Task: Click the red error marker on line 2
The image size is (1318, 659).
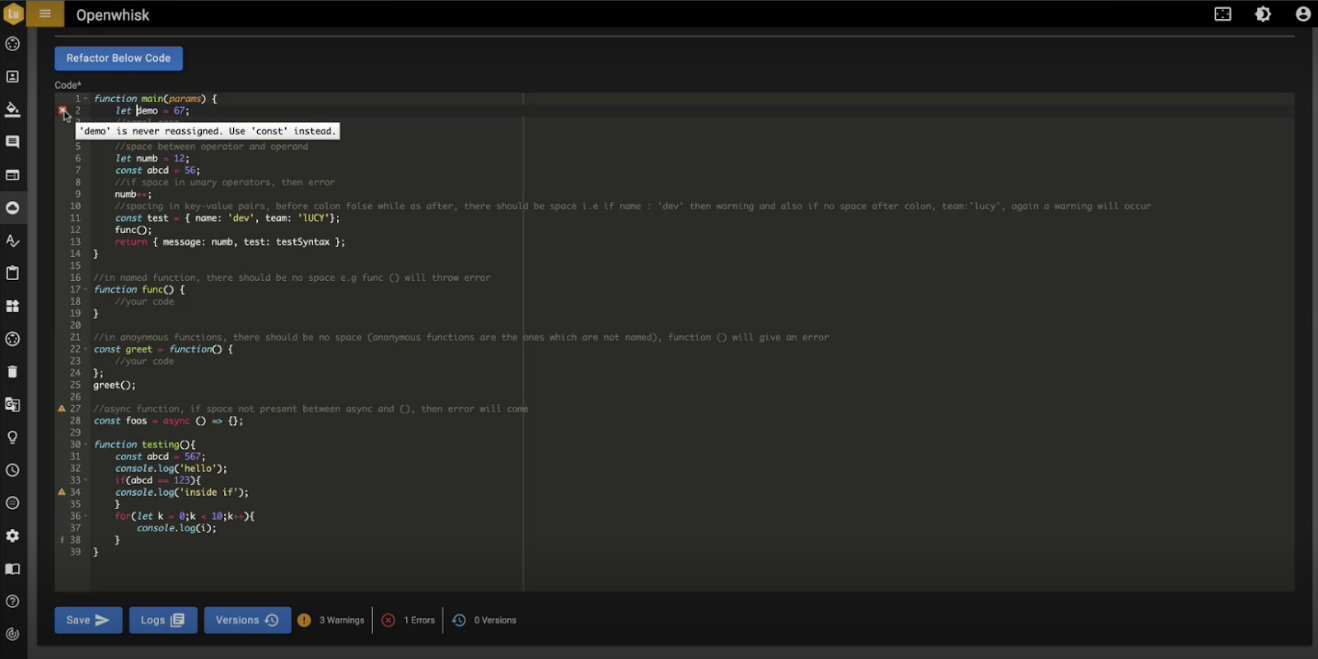Action: tap(62, 110)
